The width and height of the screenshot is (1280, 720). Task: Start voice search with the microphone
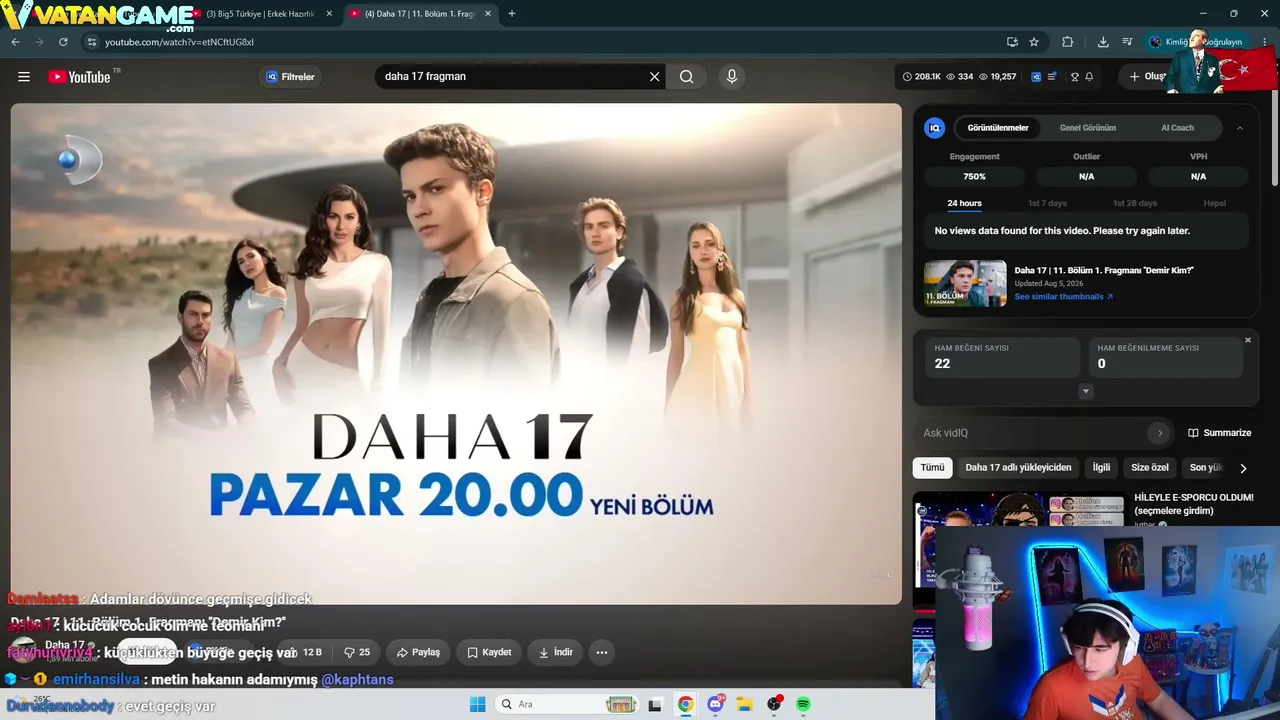[x=732, y=77]
